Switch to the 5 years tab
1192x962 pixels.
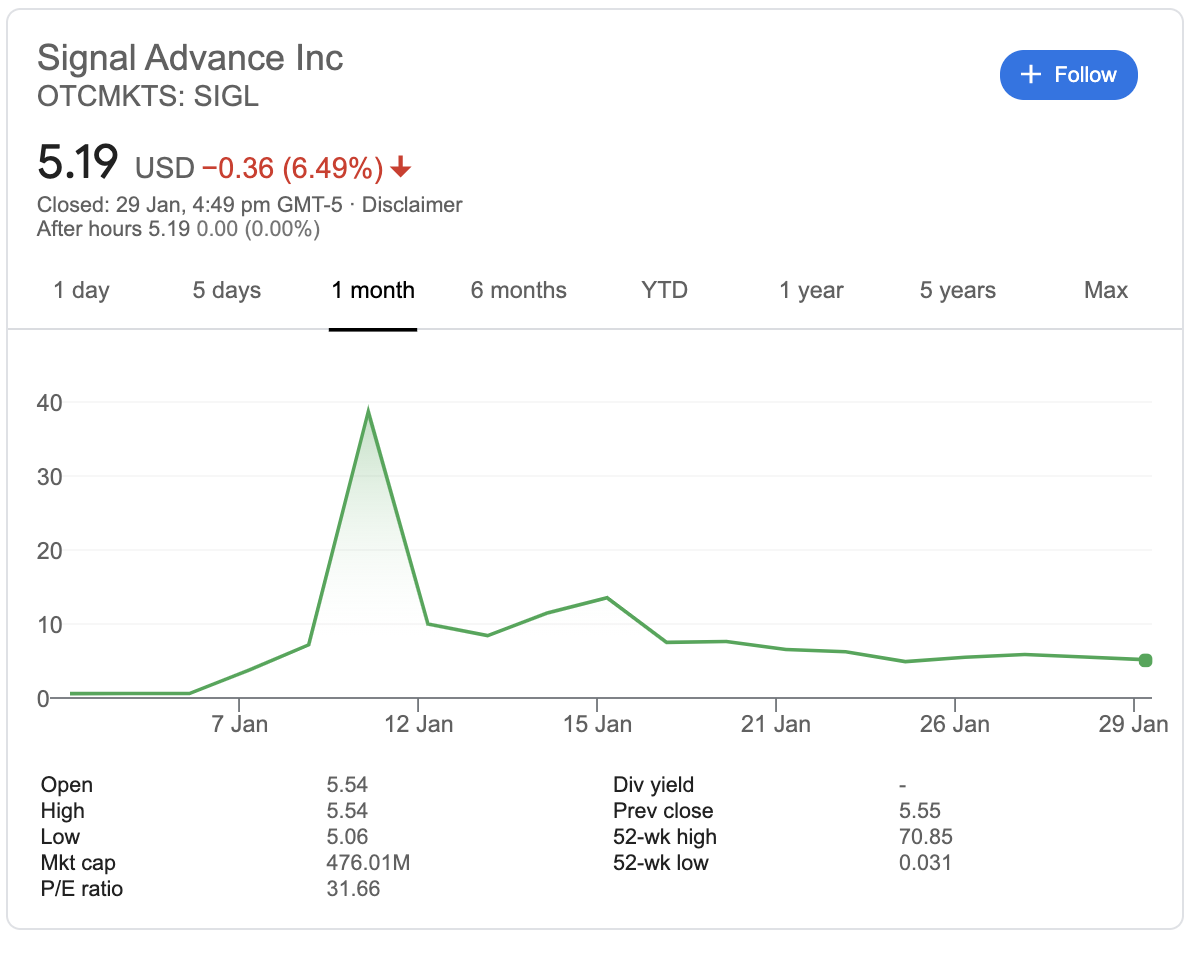957,290
